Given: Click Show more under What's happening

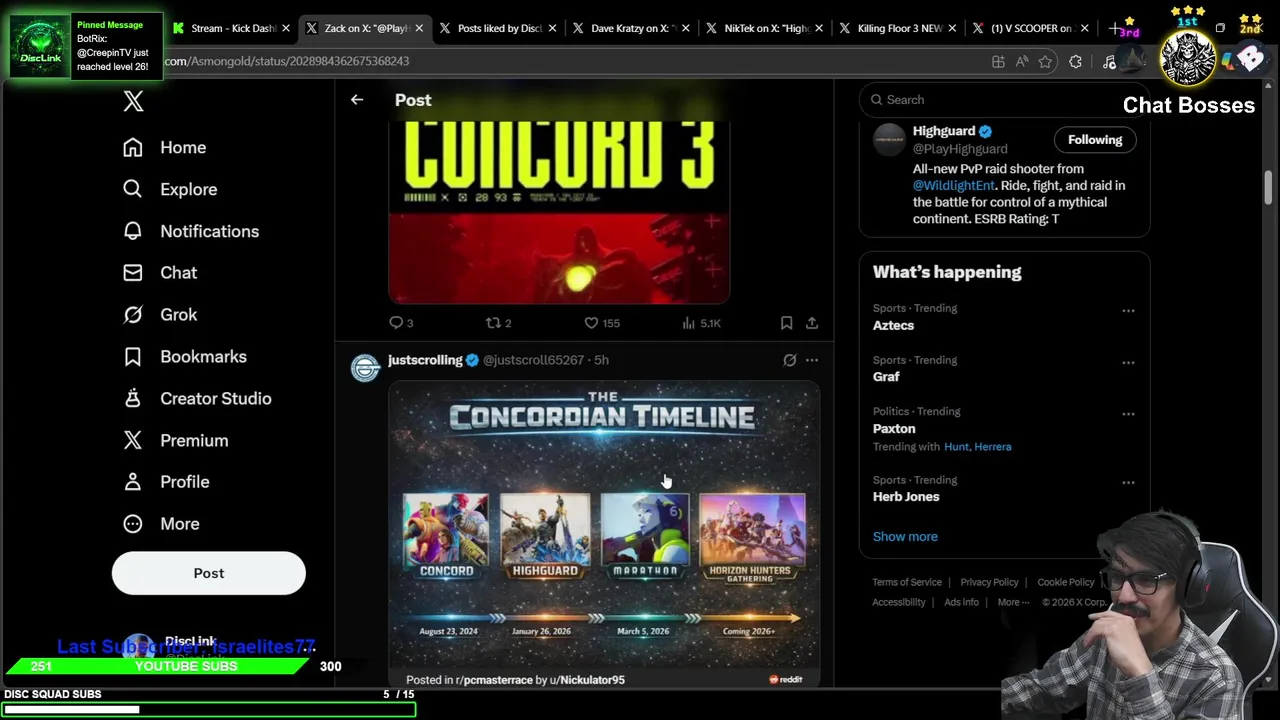Looking at the screenshot, I should tap(905, 536).
